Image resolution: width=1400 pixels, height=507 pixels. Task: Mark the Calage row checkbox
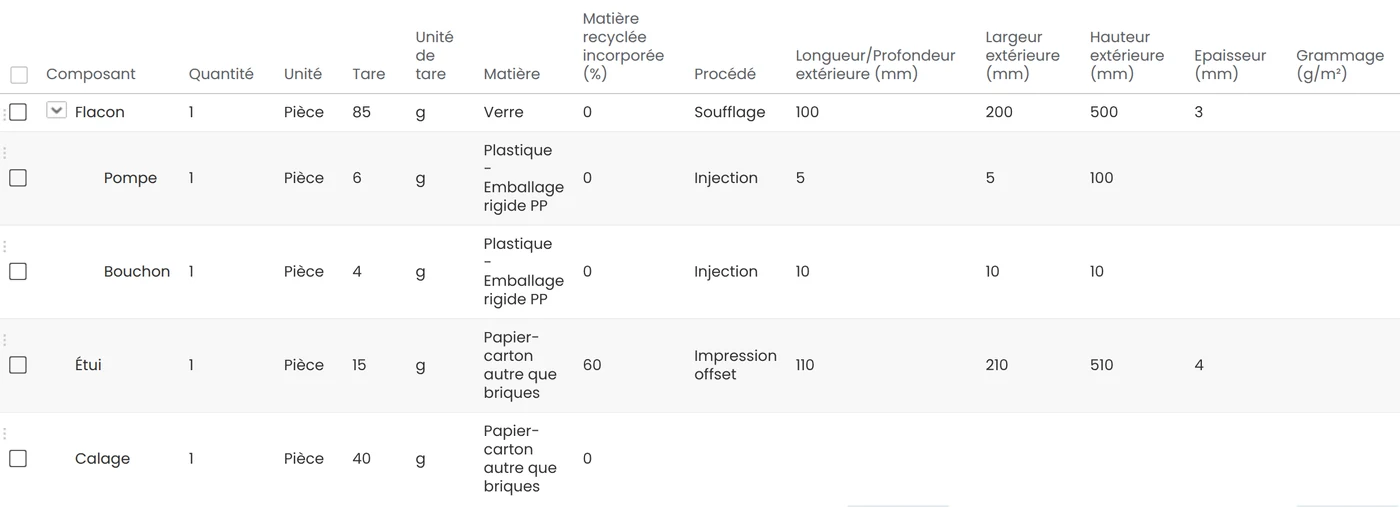pos(18,459)
